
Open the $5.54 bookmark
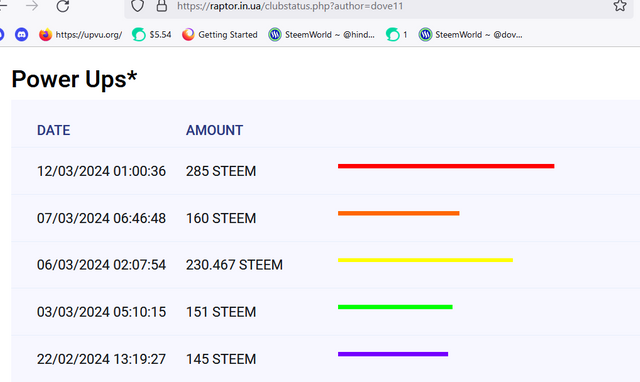tap(152, 35)
